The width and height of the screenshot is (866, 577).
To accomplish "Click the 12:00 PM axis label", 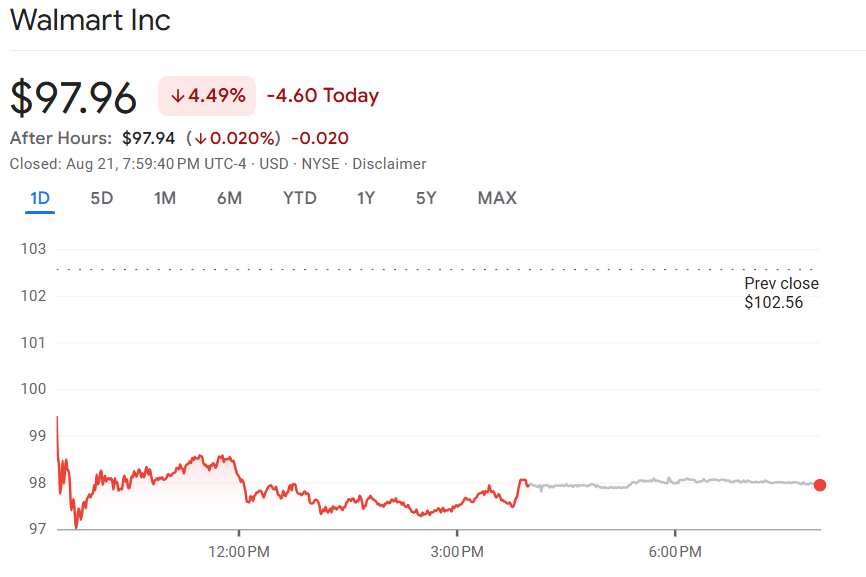I will coord(239,552).
